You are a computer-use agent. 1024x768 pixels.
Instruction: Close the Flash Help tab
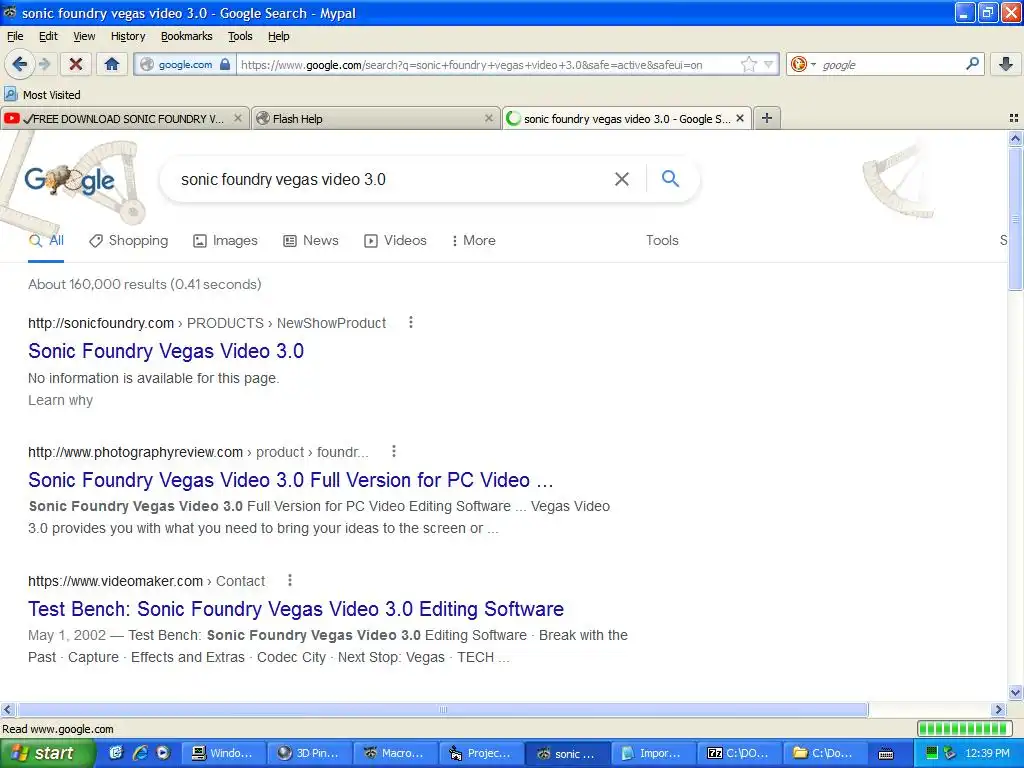click(488, 118)
